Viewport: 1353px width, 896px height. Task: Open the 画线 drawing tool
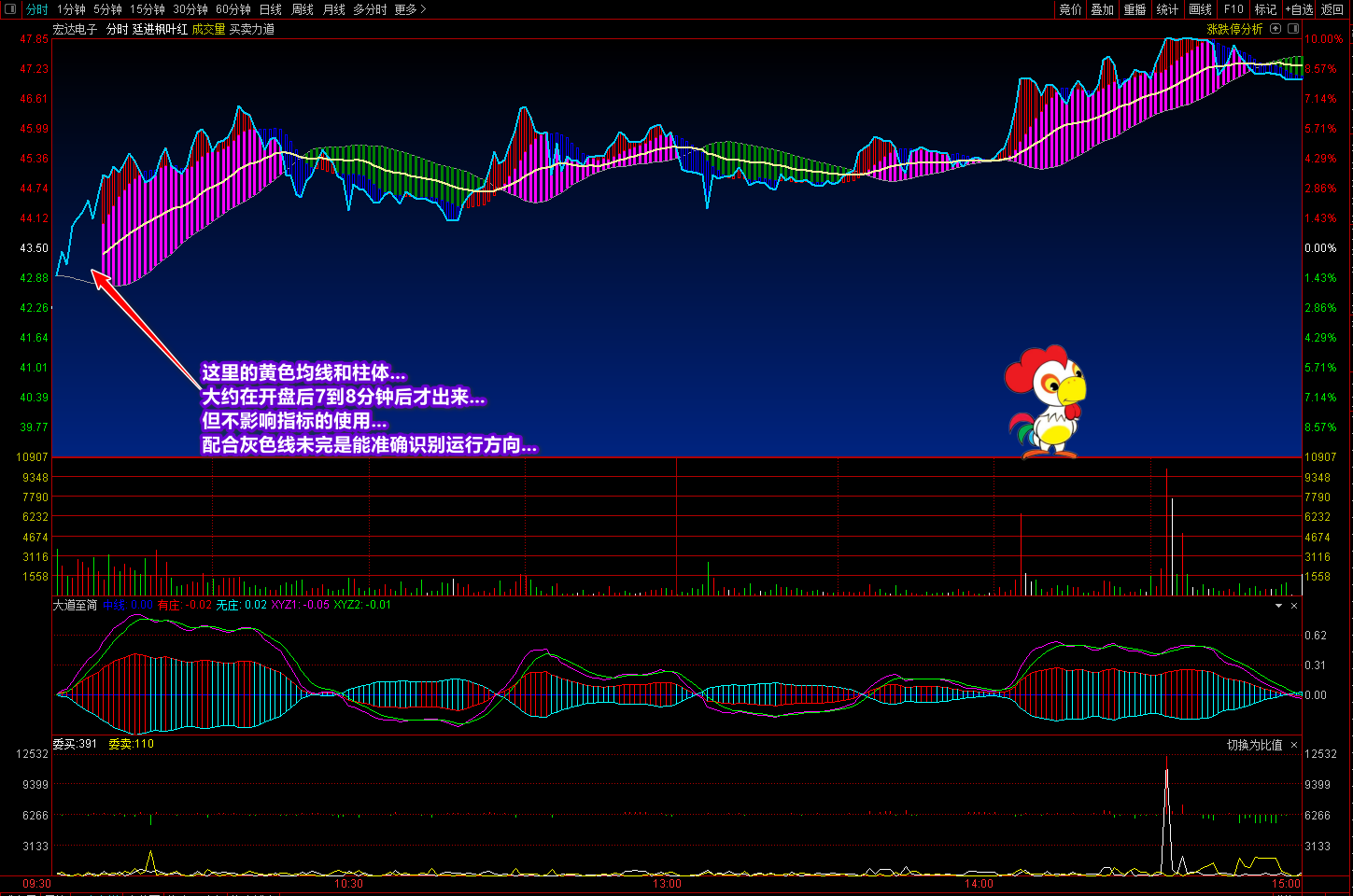click(x=1200, y=9)
